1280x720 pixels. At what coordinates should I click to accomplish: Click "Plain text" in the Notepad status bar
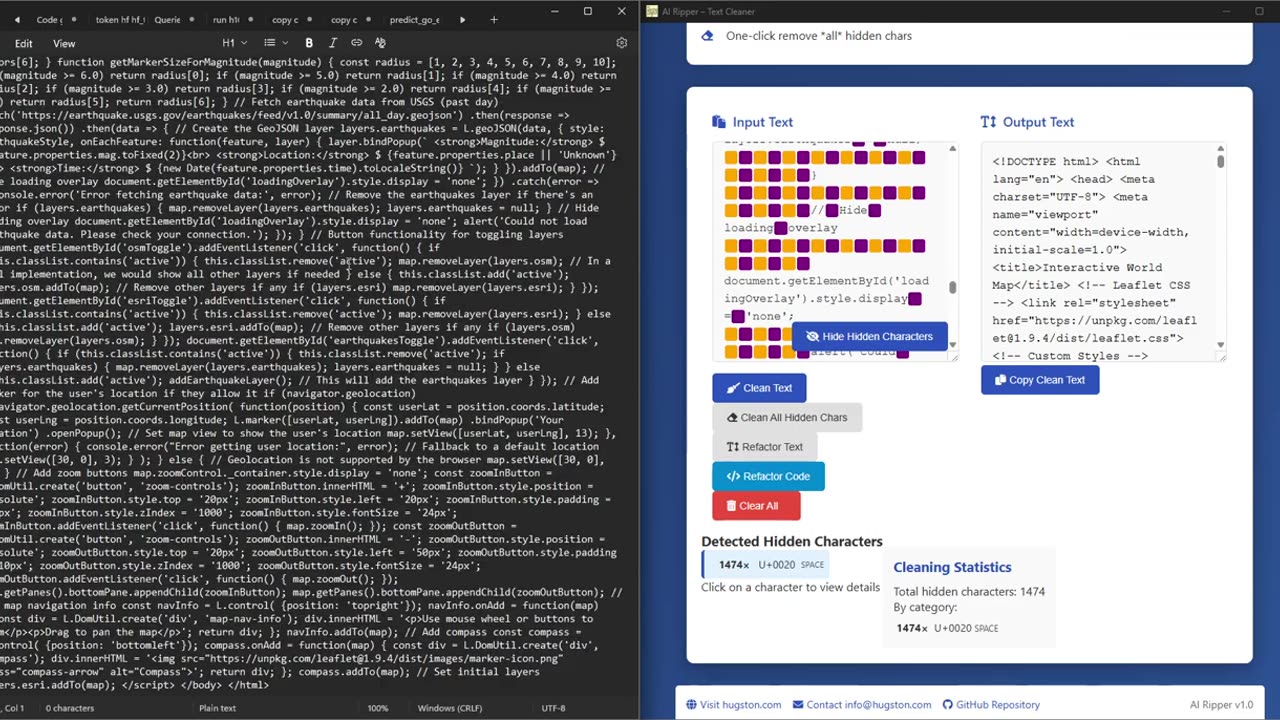pyautogui.click(x=217, y=708)
